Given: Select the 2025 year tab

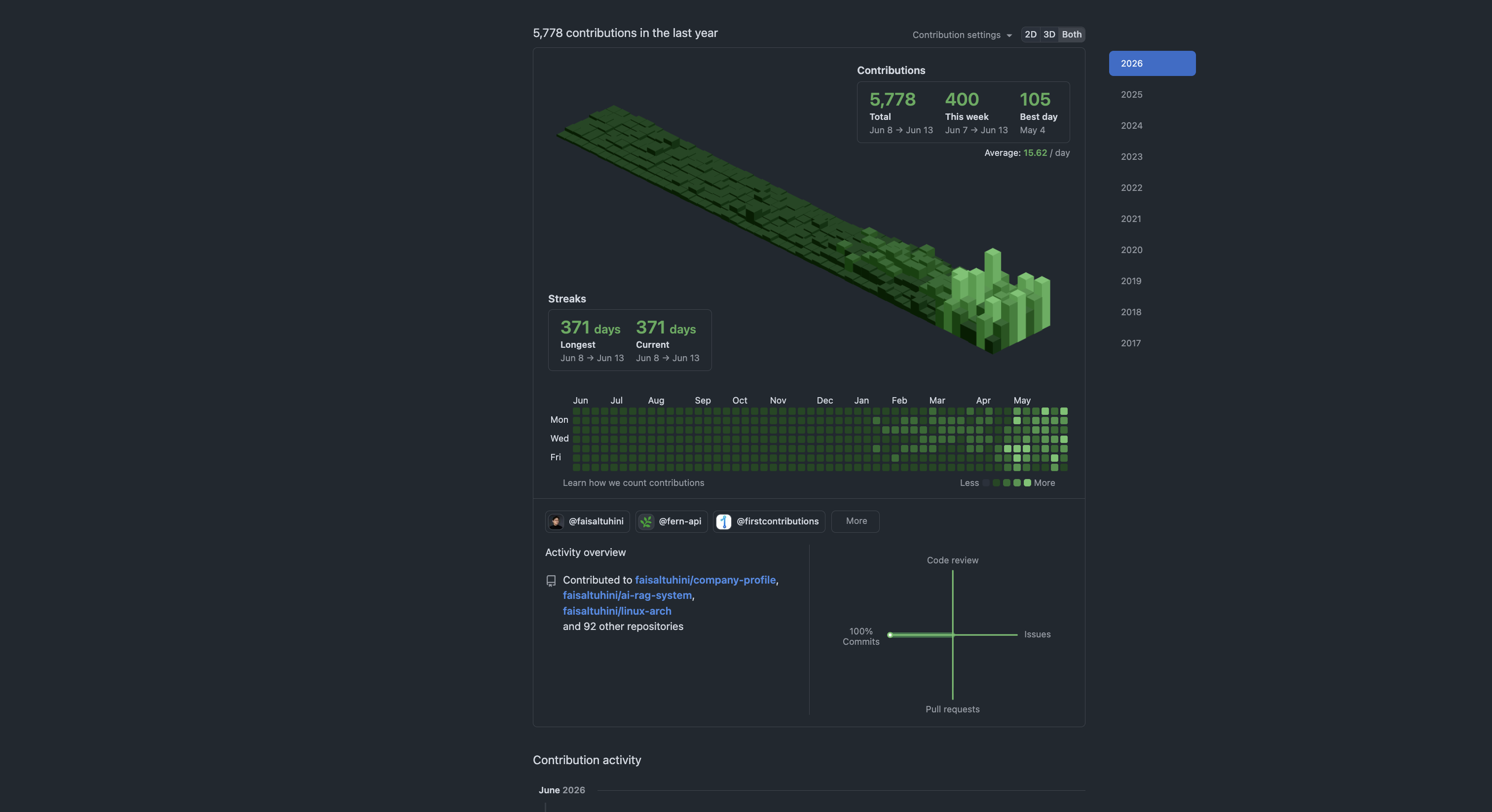Looking at the screenshot, I should click(x=1152, y=94).
